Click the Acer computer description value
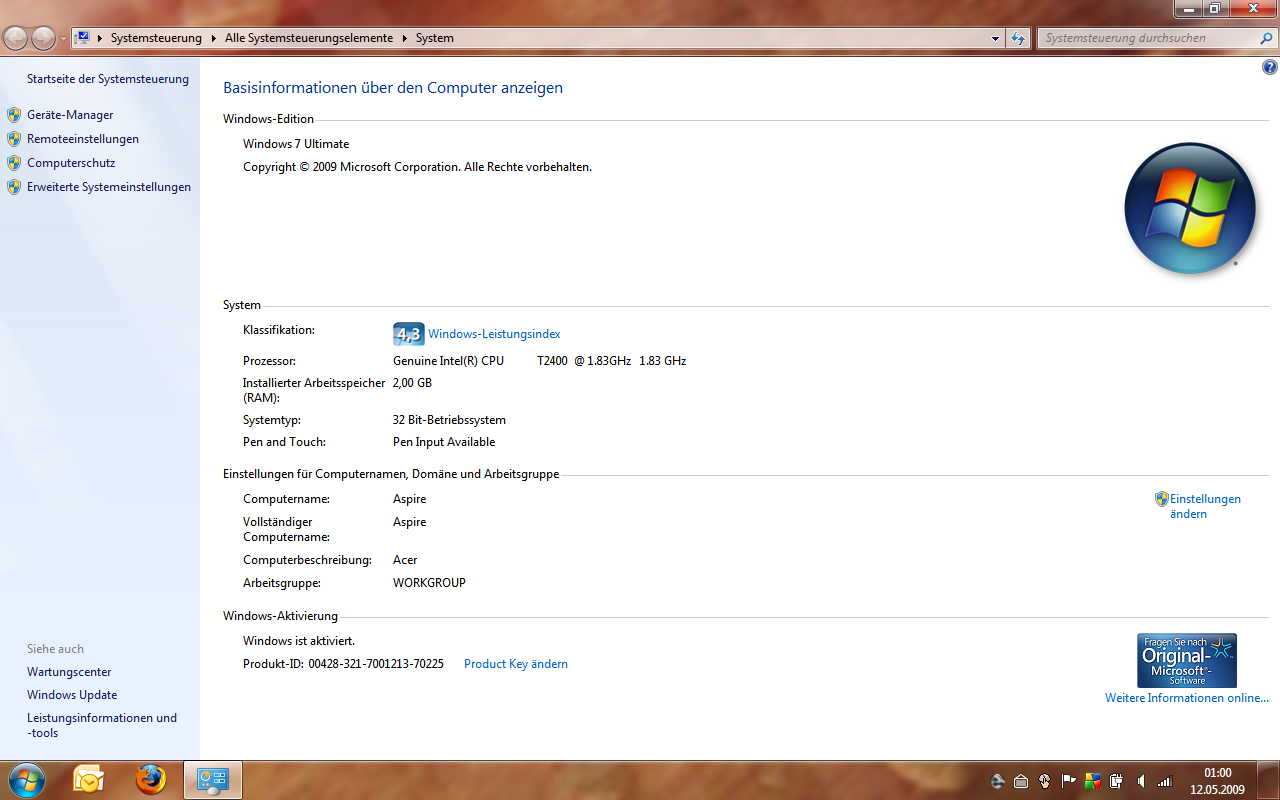The height and width of the screenshot is (800, 1280). [x=405, y=560]
